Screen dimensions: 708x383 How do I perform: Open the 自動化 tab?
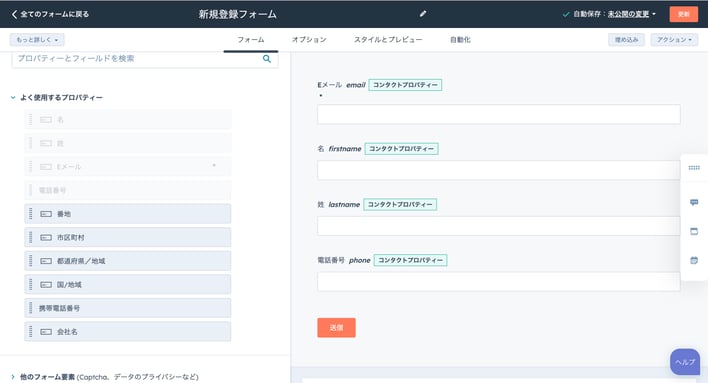click(460, 40)
